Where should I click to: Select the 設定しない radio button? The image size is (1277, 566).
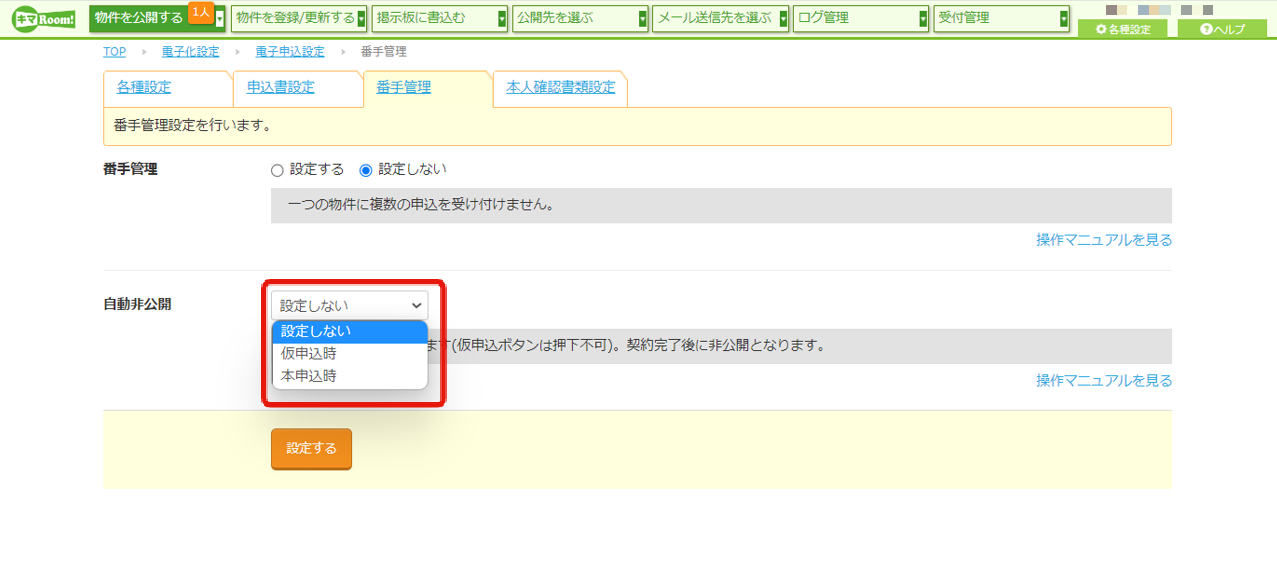[x=365, y=170]
